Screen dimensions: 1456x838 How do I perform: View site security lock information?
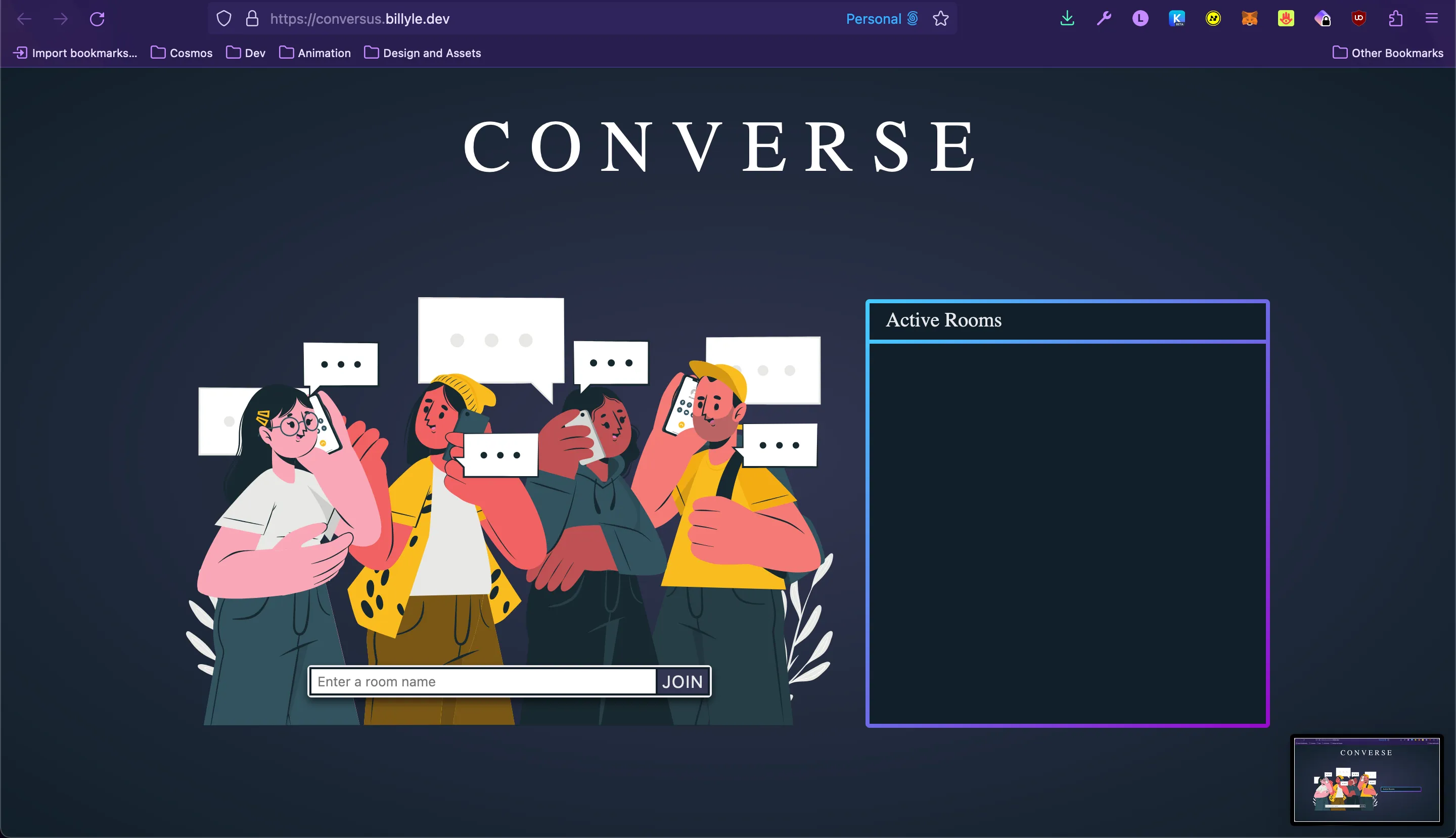pyautogui.click(x=252, y=19)
